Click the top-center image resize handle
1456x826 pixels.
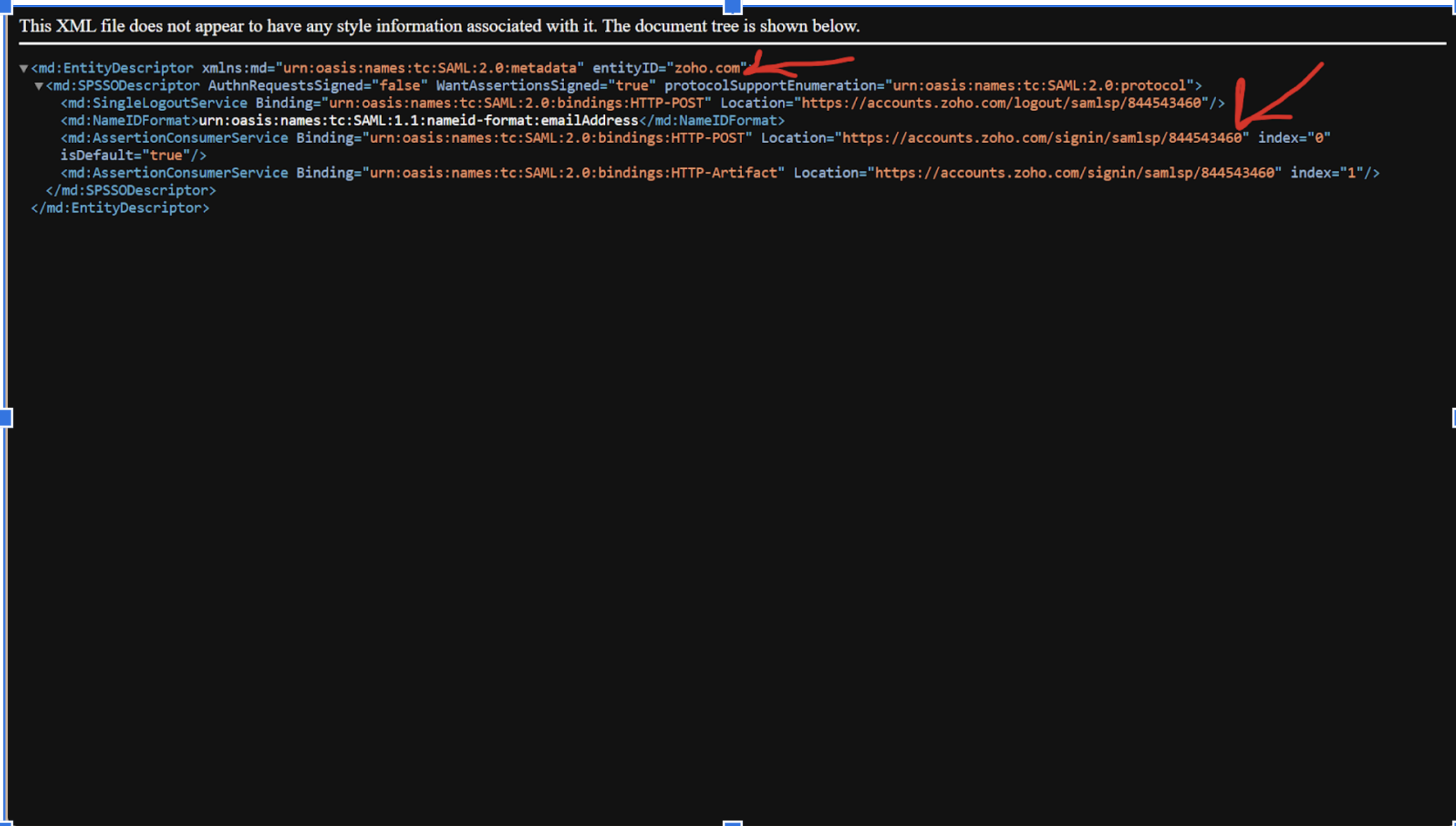[732, 6]
